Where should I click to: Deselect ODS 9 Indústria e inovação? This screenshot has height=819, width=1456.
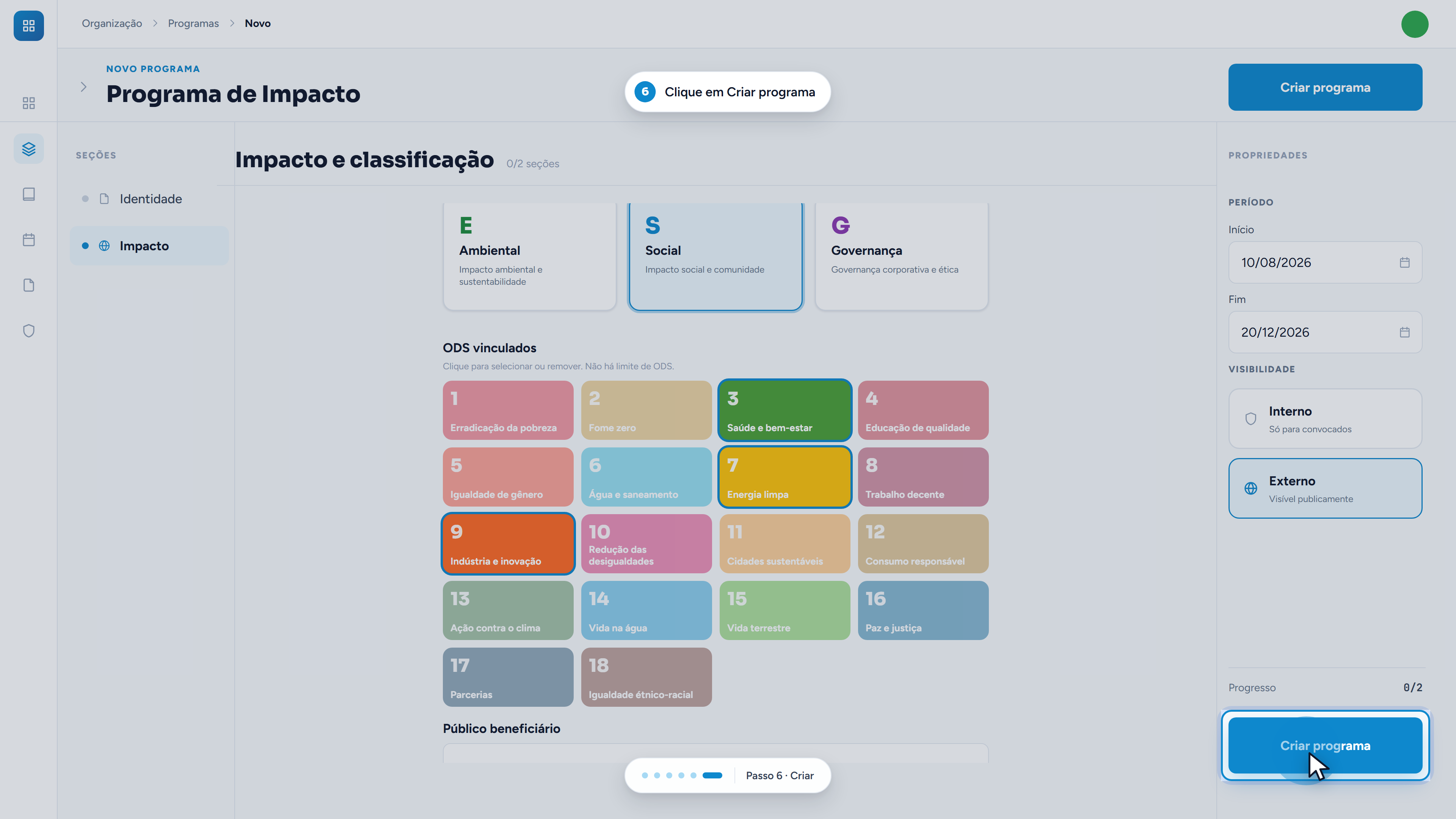point(508,544)
